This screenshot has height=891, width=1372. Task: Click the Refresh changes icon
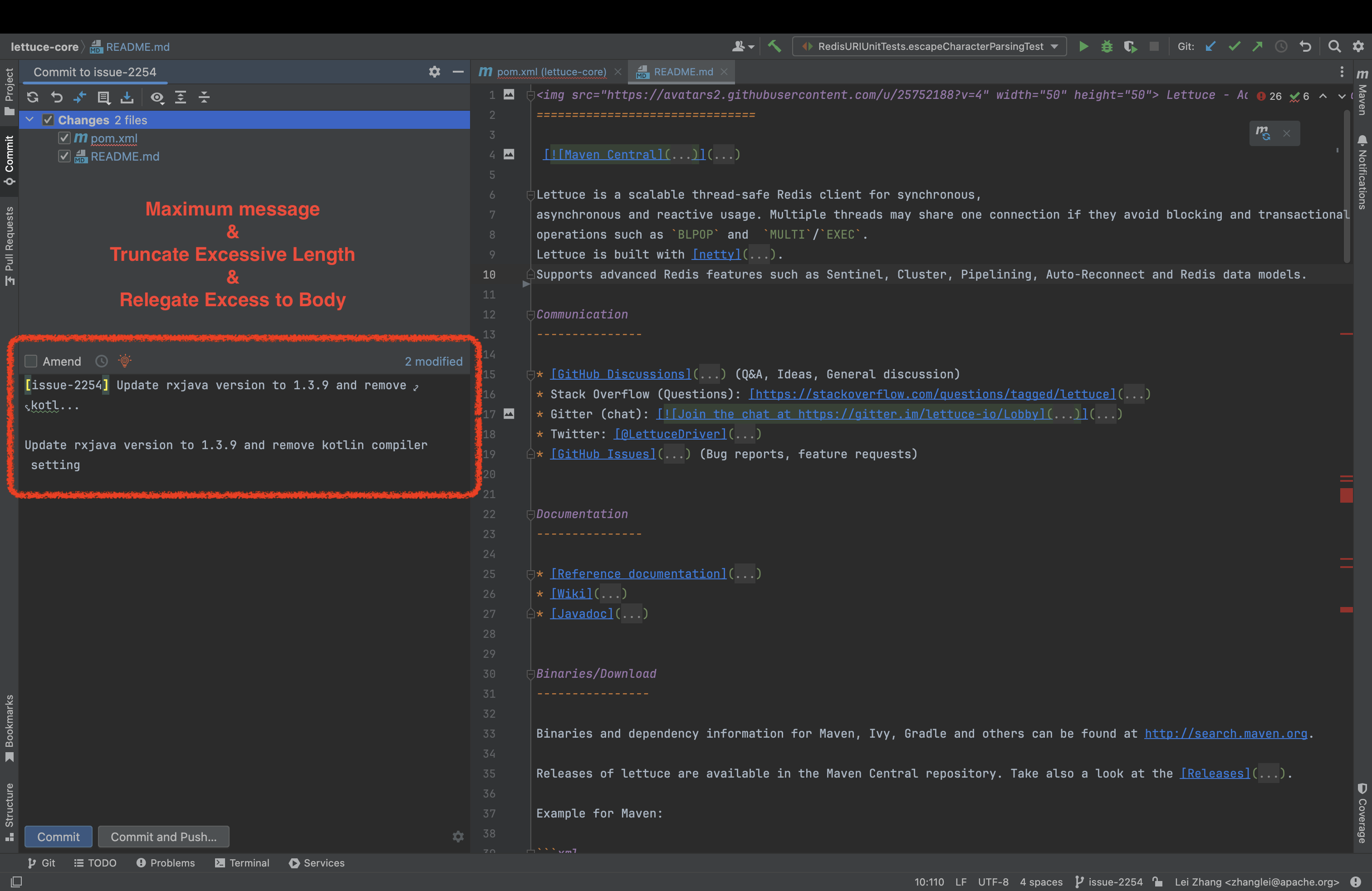[33, 97]
